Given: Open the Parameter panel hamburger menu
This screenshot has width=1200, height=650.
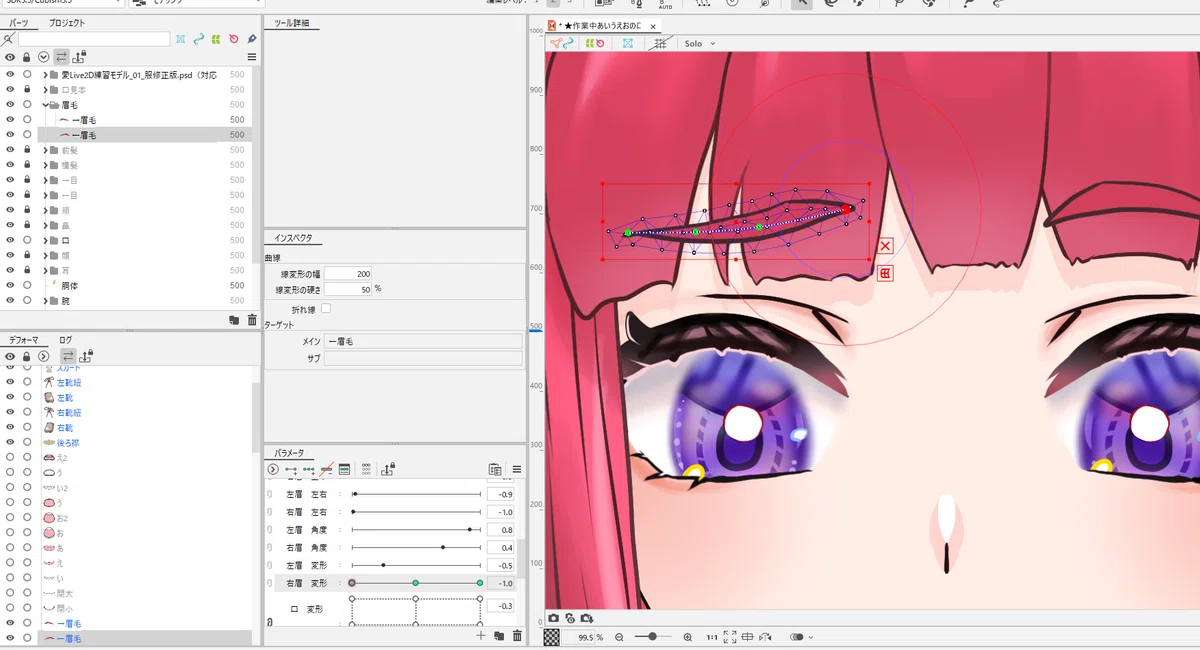Looking at the screenshot, I should click(517, 469).
